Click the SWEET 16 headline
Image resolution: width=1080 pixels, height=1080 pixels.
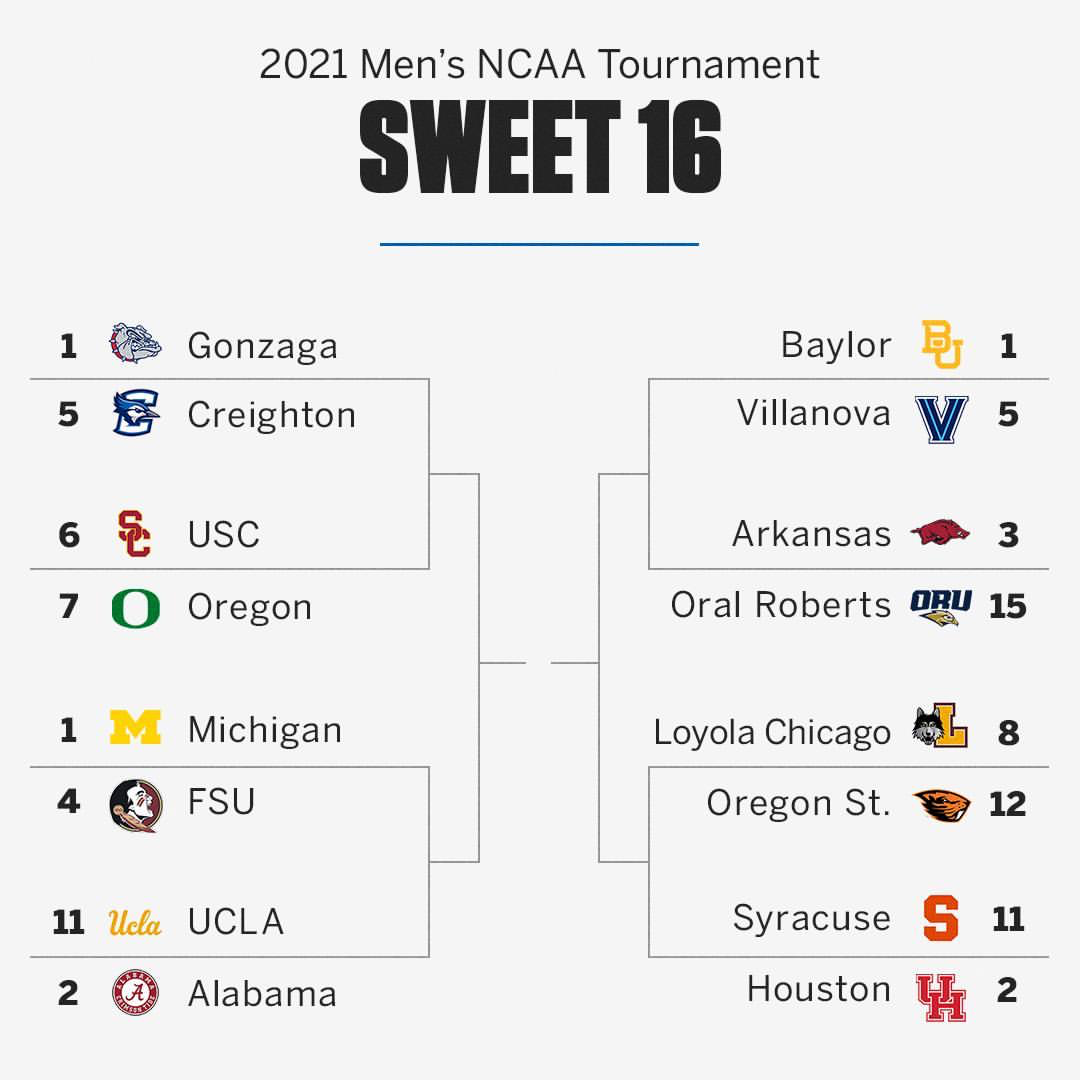coord(540,148)
